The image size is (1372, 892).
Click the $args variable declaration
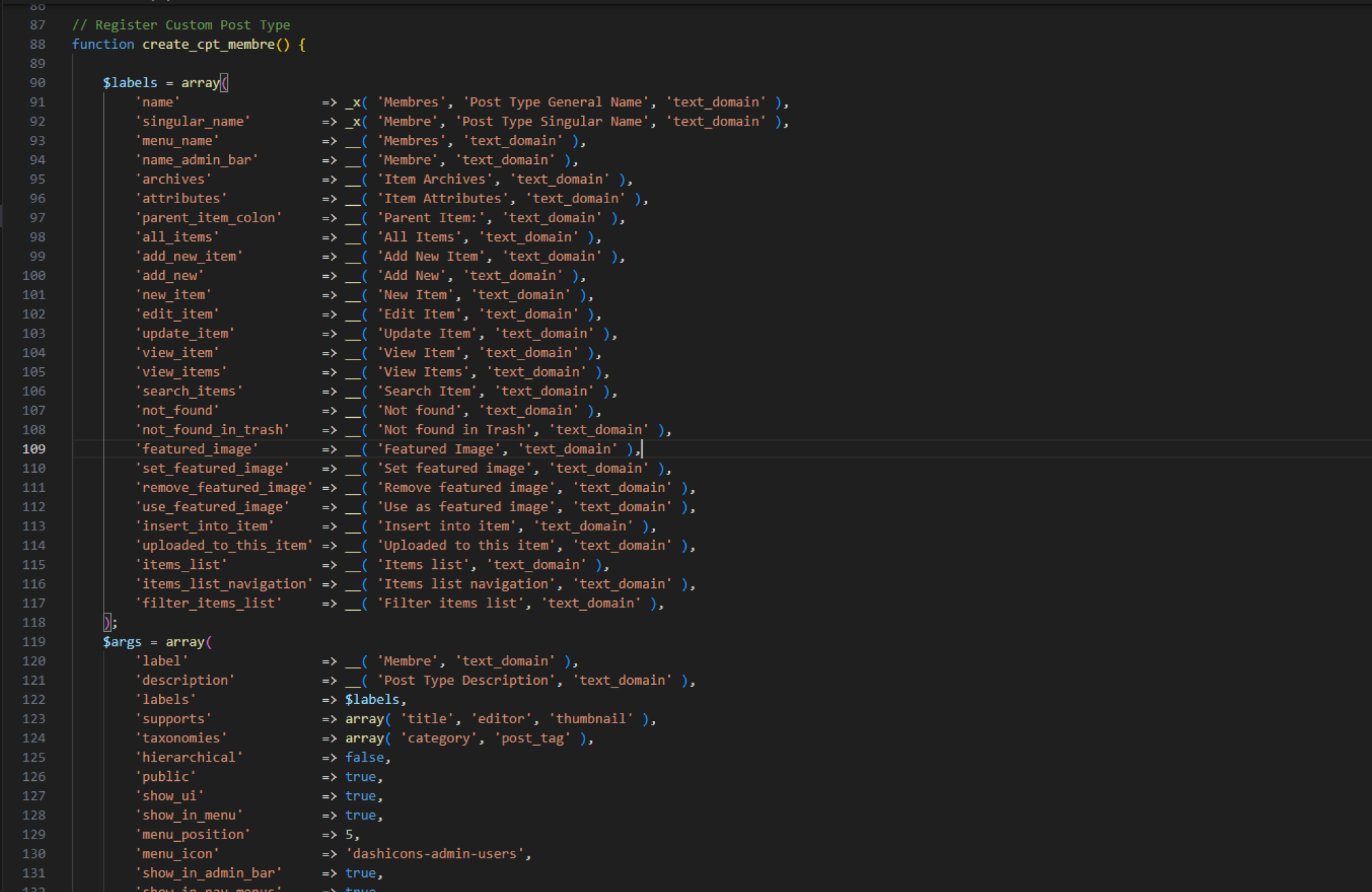coord(122,642)
